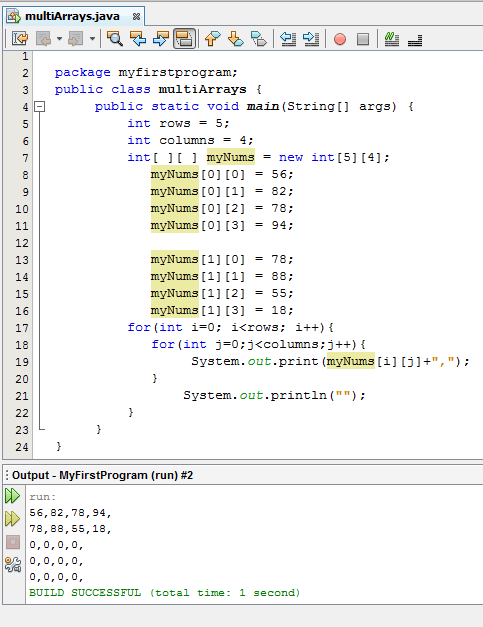
Task: Click the Shift Line Left icon
Action: [288, 39]
